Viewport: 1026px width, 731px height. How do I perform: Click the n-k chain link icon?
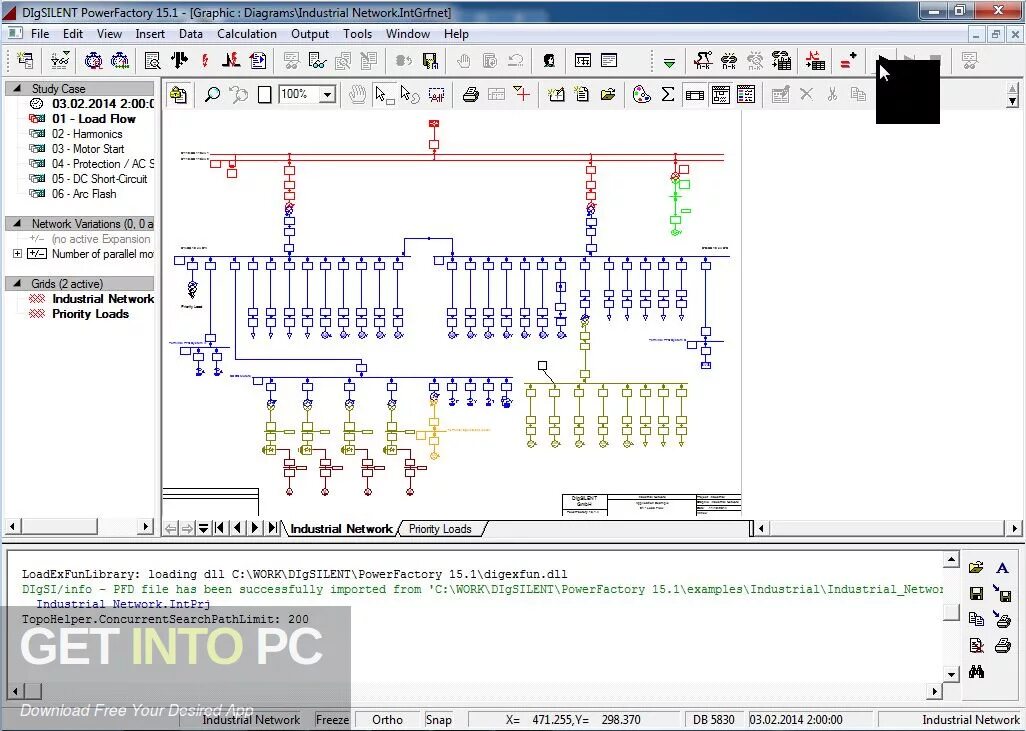[729, 61]
